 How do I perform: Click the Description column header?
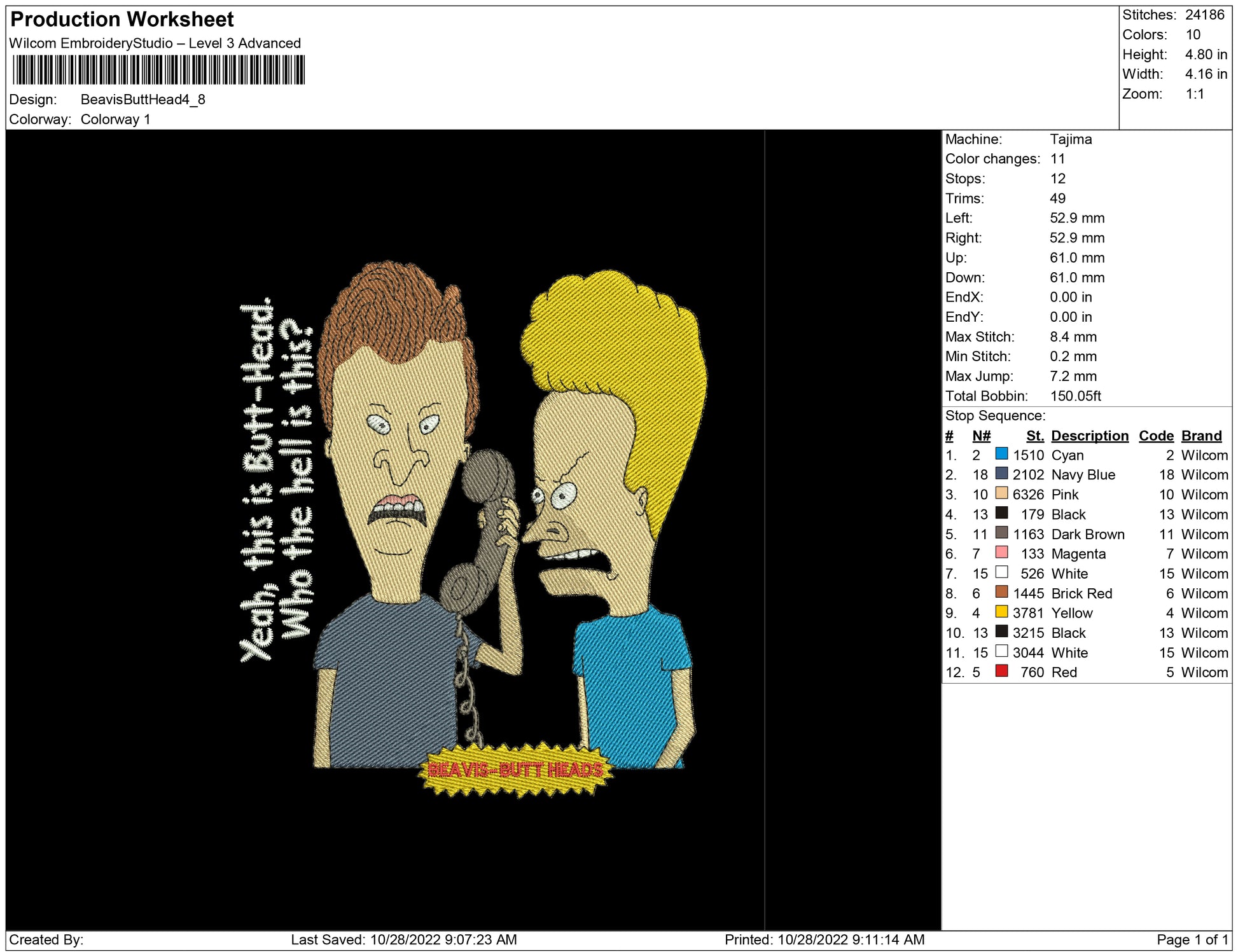pyautogui.click(x=1089, y=436)
